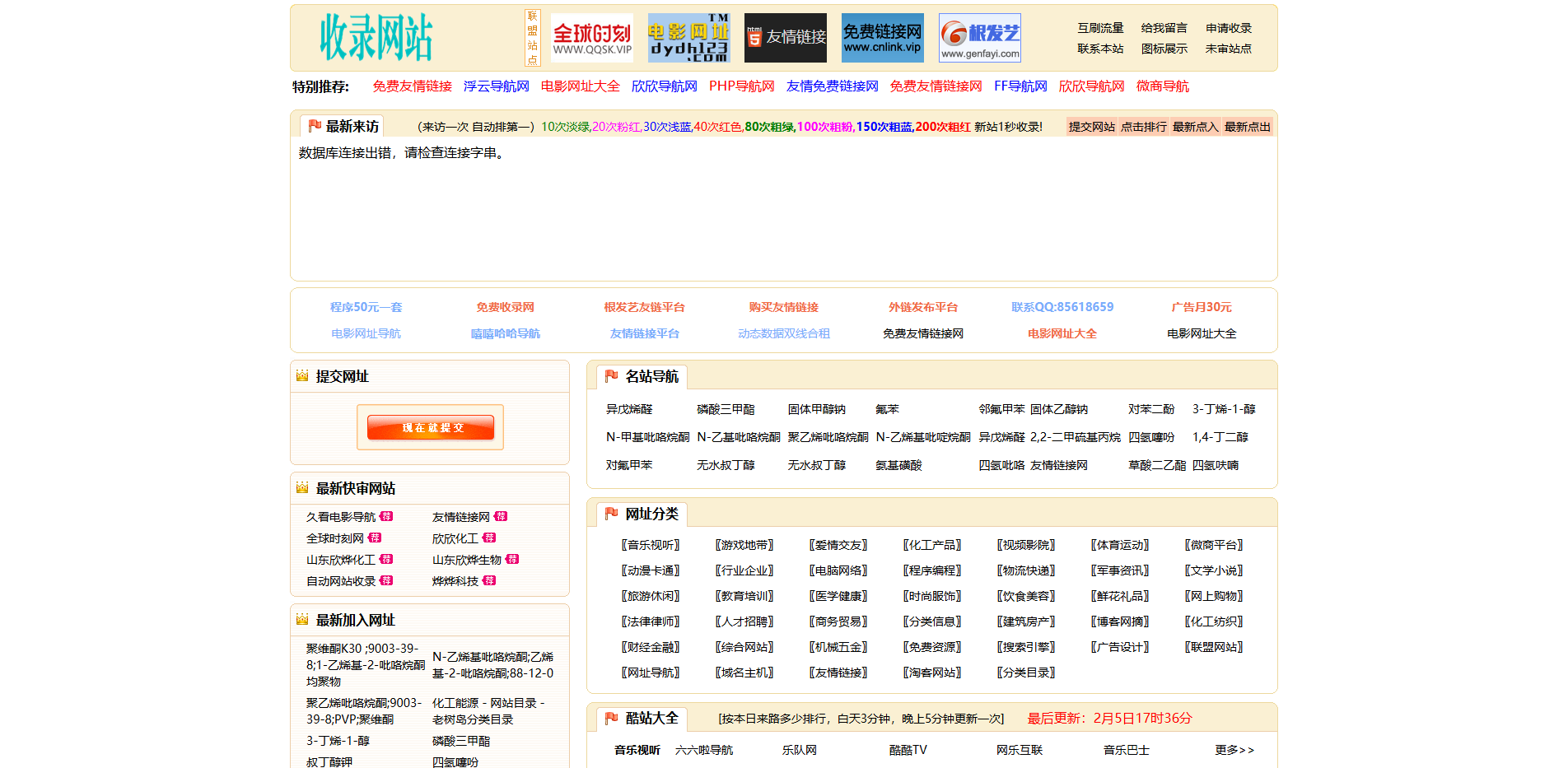Click the 免费链接网 cnlink.vip banner
The image size is (1568, 768).
tap(881, 37)
